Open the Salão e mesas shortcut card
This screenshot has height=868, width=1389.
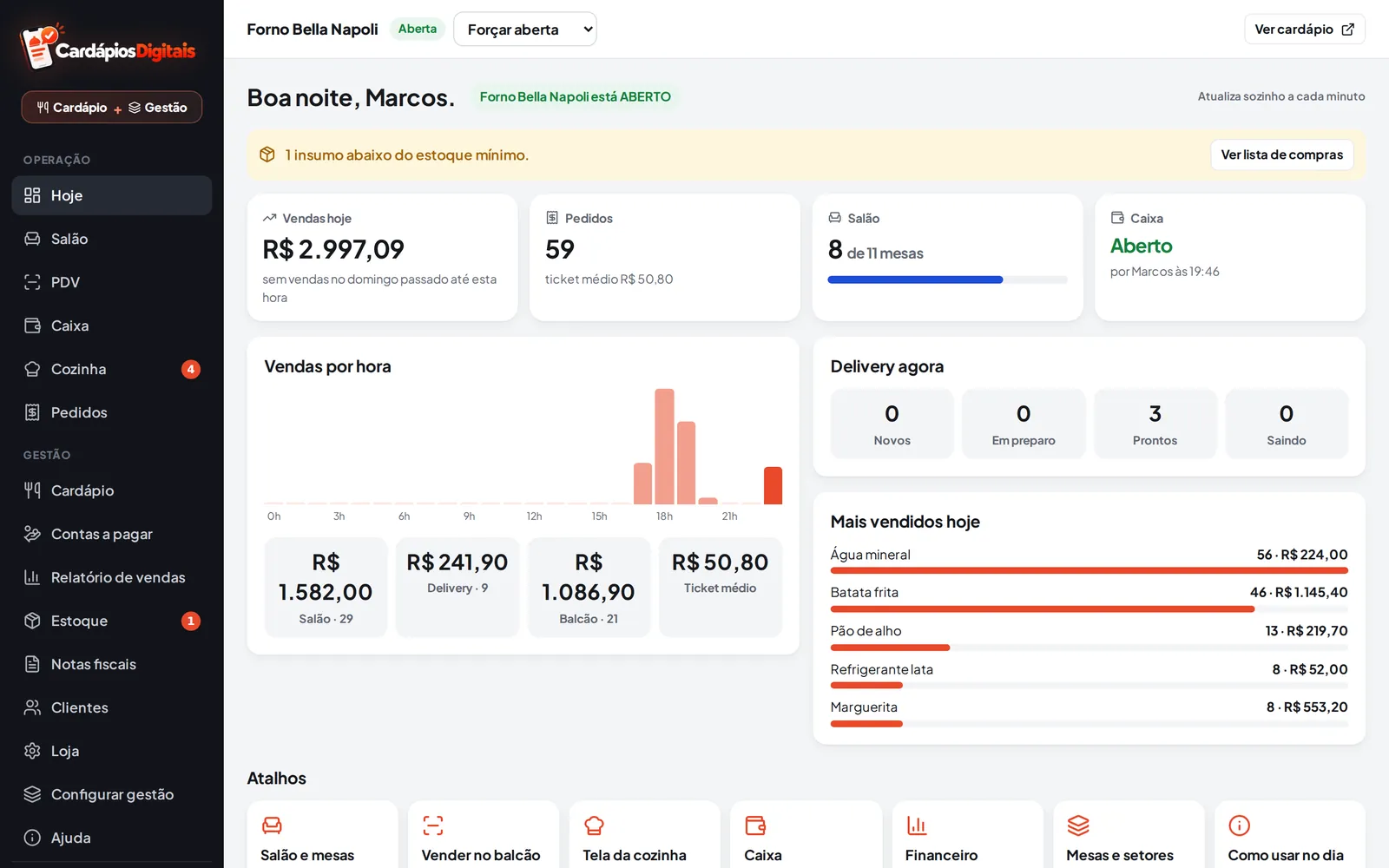[322, 835]
